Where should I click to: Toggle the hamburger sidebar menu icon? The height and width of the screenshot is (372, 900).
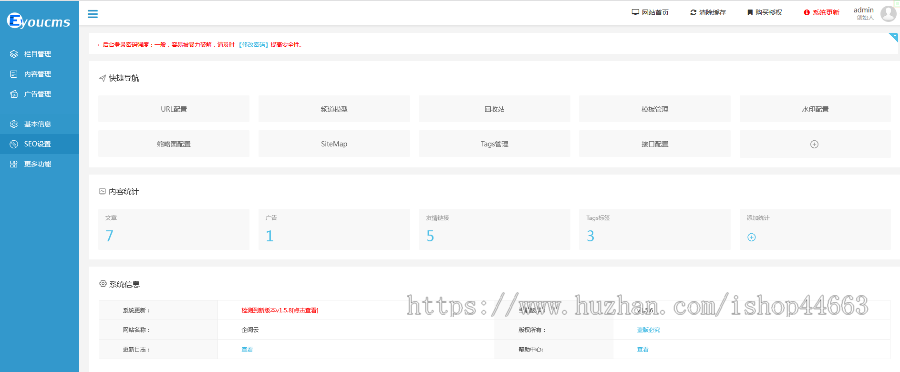coord(92,14)
